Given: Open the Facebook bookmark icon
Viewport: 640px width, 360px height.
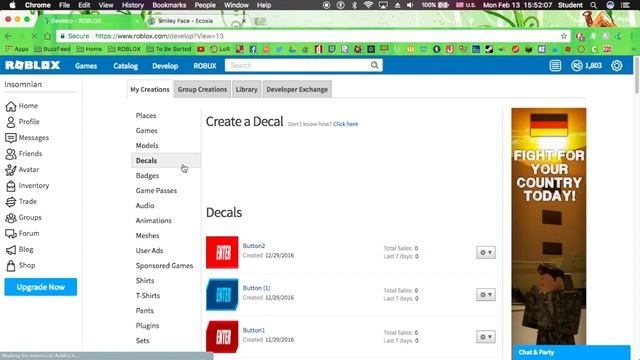Looking at the screenshot, I should tap(253, 49).
